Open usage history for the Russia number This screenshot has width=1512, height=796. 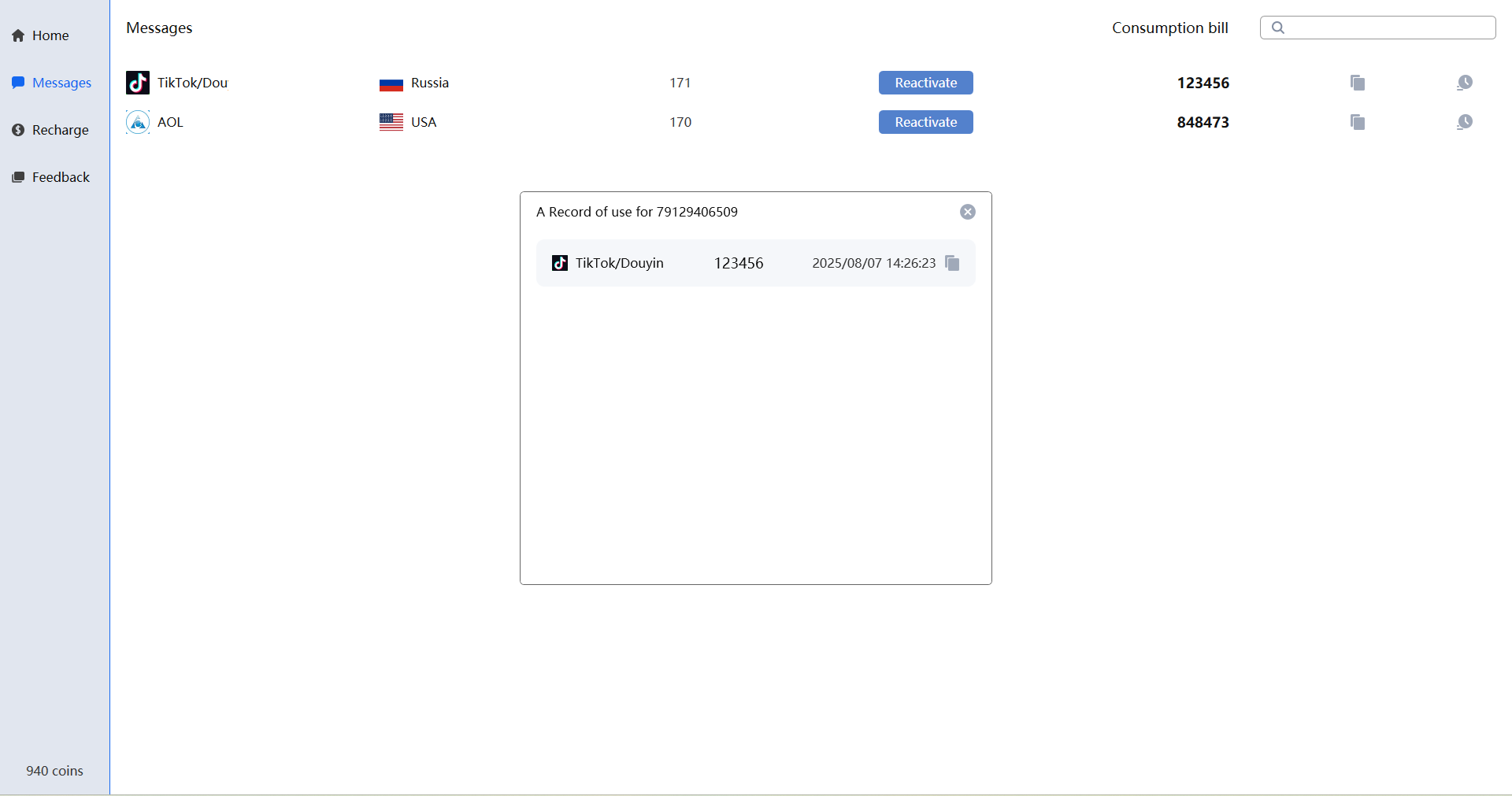point(1465,83)
